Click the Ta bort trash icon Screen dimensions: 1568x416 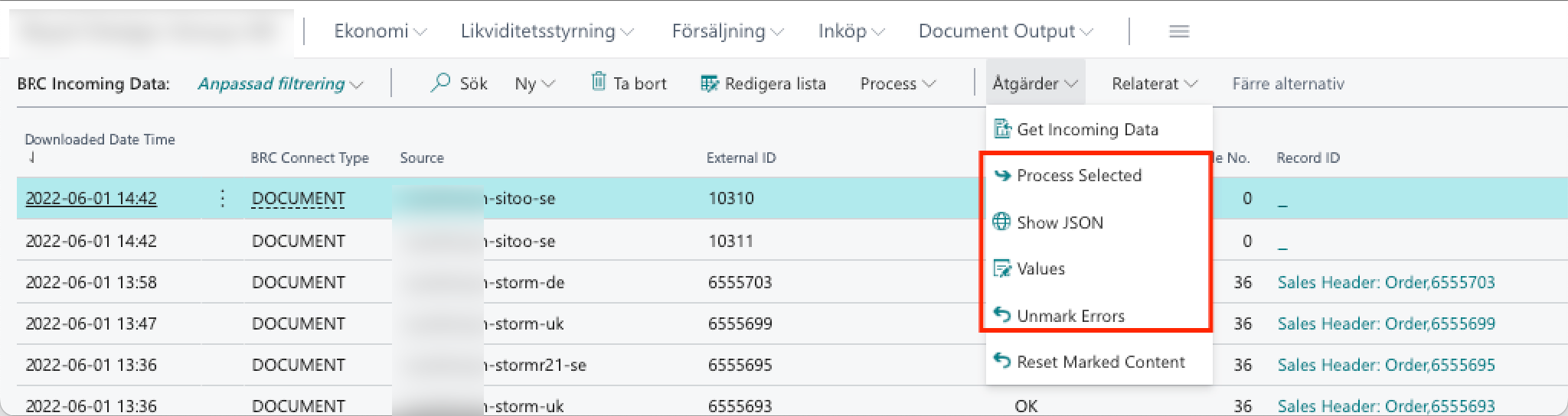pos(599,82)
